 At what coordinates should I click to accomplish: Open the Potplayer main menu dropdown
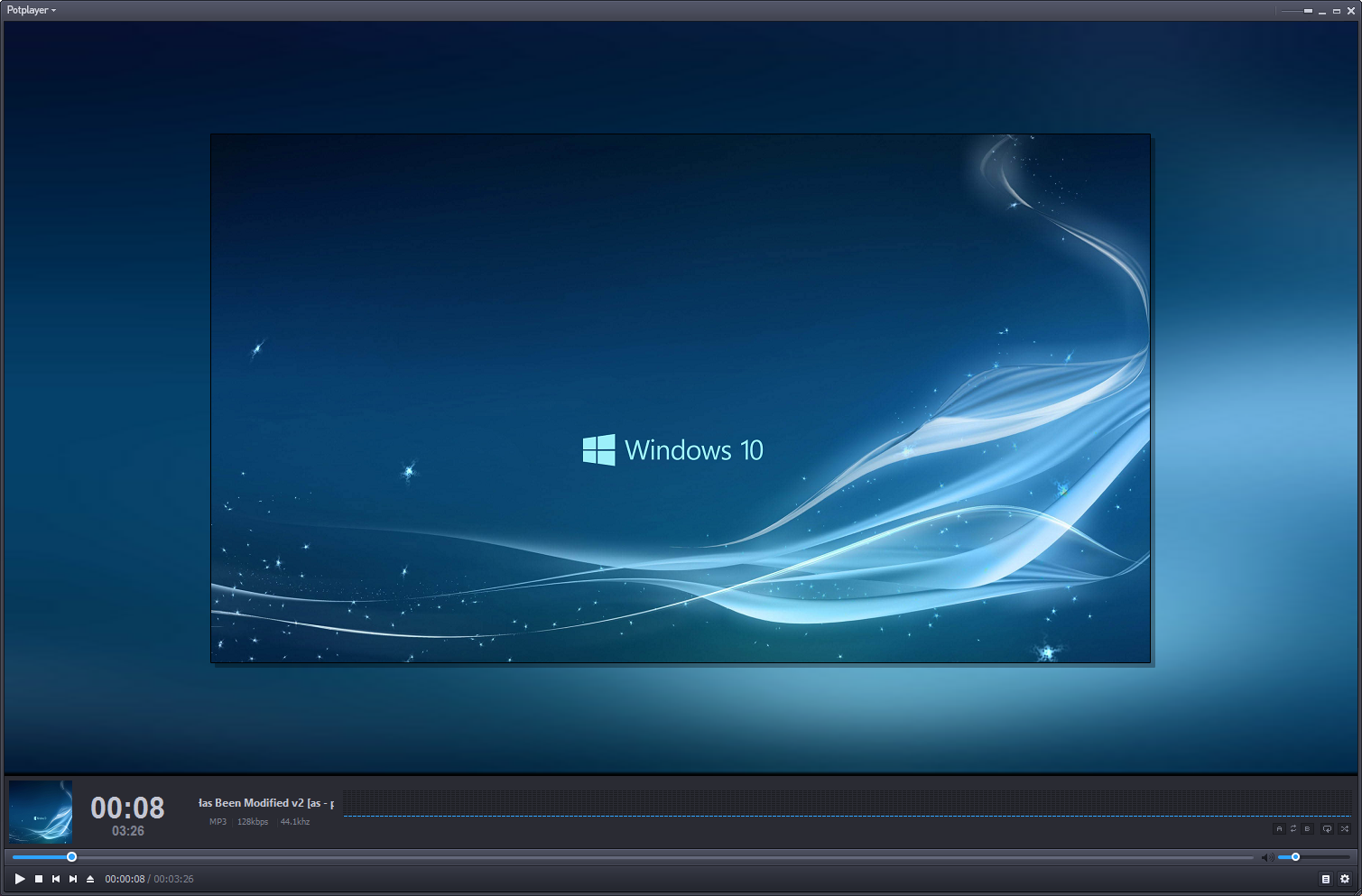pyautogui.click(x=32, y=10)
